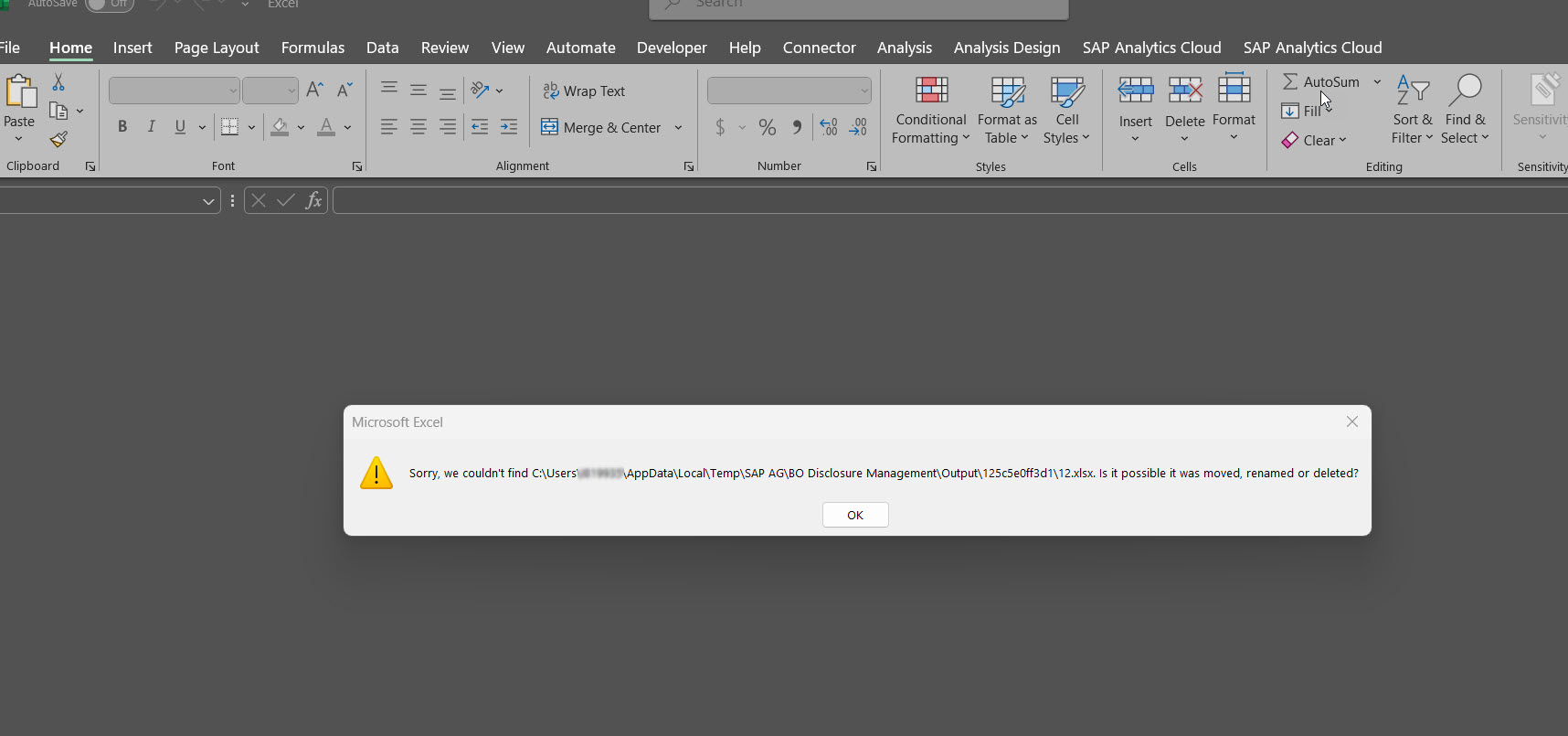Decrease indent icon
This screenshot has width=1568, height=736.
coord(480,127)
